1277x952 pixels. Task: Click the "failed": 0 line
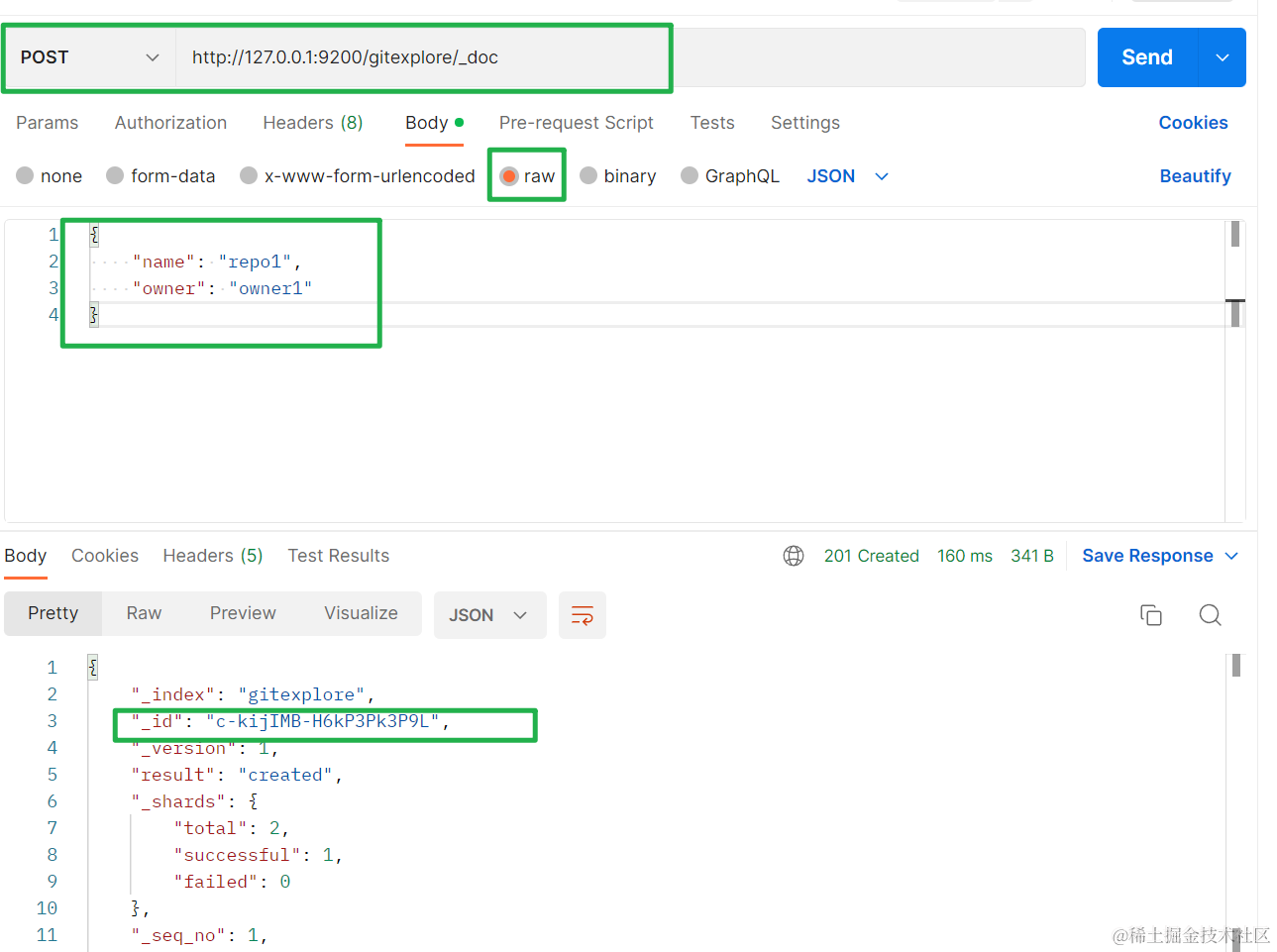coord(232,882)
